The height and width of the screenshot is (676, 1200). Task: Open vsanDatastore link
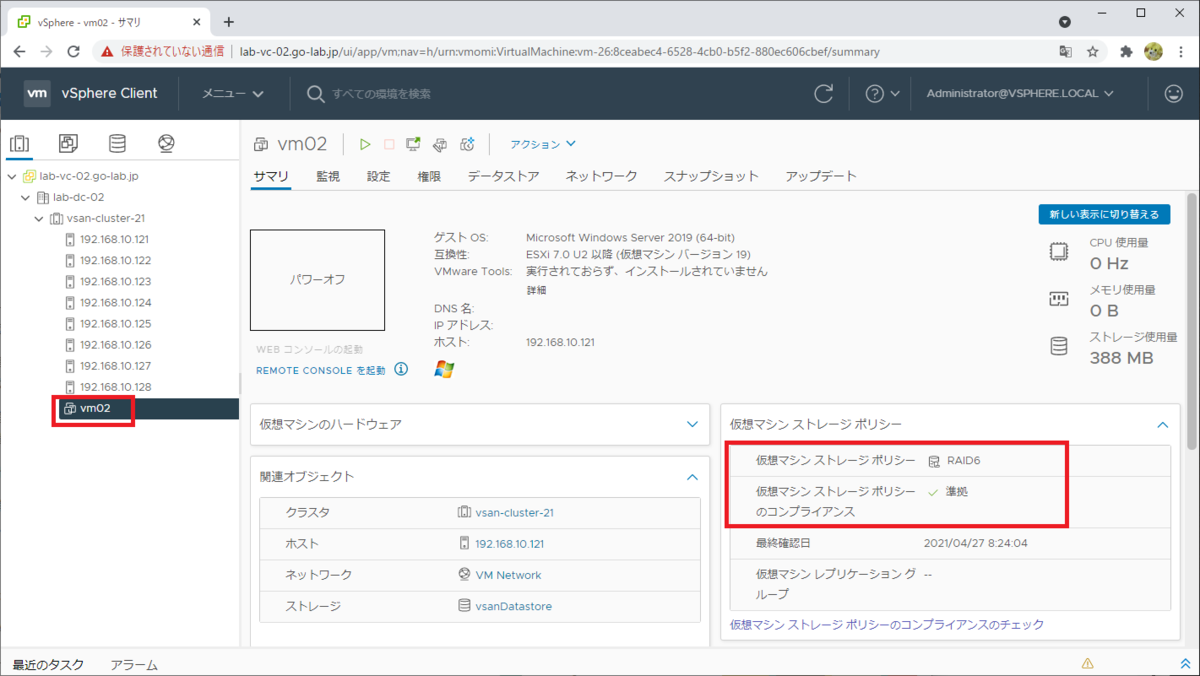pos(513,606)
